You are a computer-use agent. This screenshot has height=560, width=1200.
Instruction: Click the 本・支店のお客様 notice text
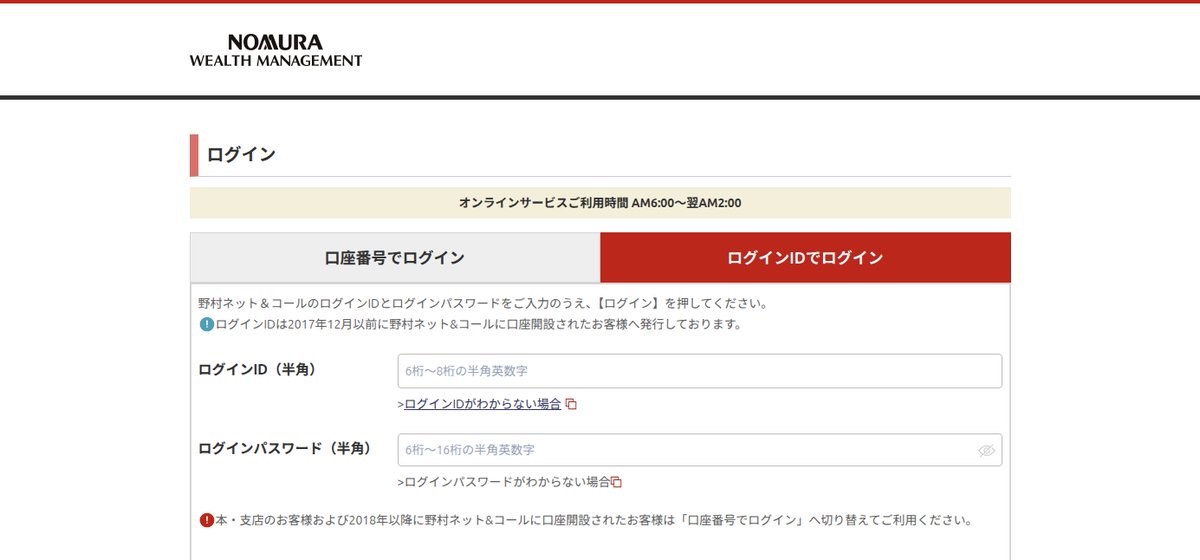click(594, 520)
